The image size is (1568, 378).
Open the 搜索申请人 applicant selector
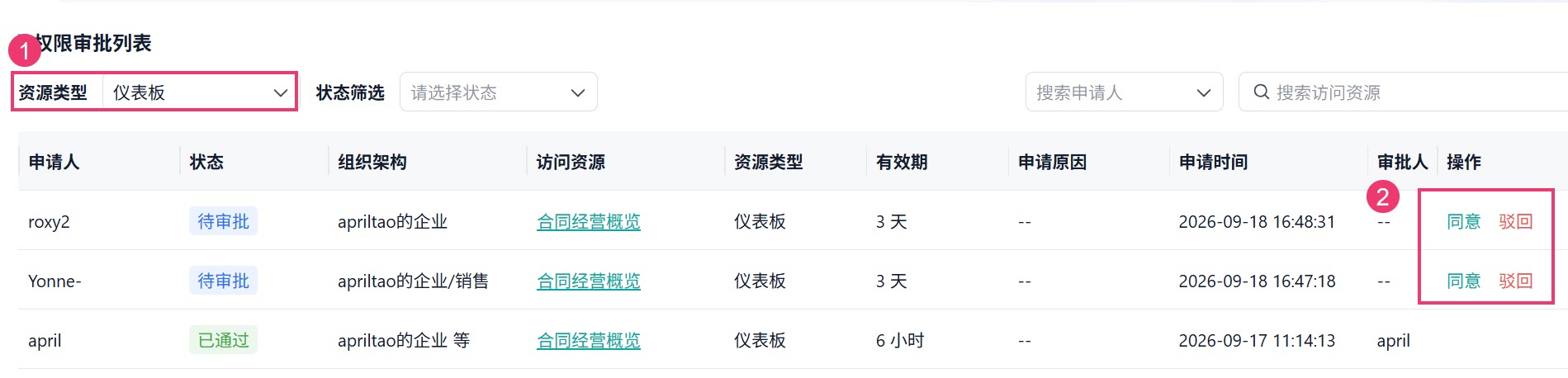(x=1124, y=92)
